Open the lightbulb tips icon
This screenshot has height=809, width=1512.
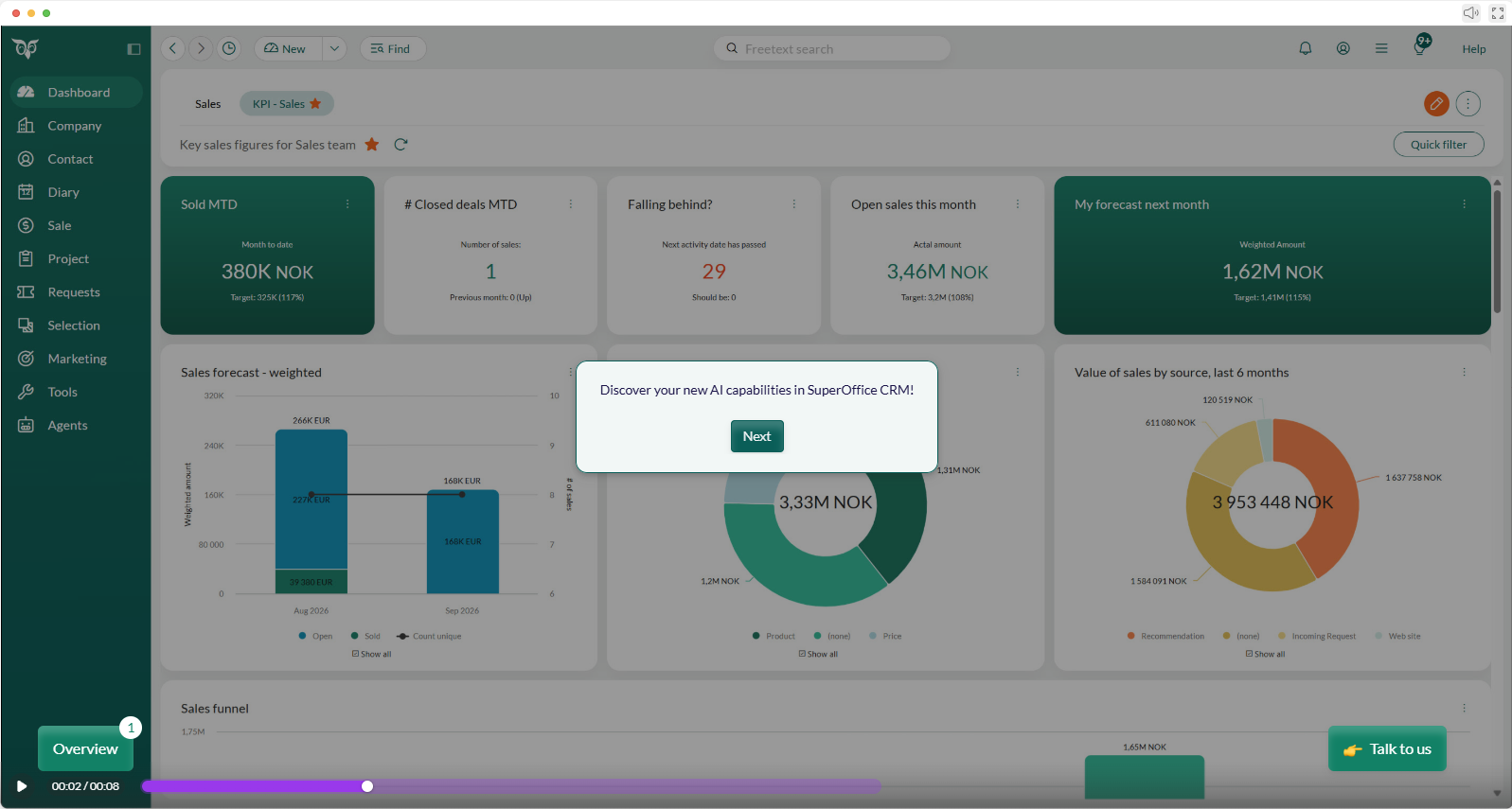pos(1420,46)
